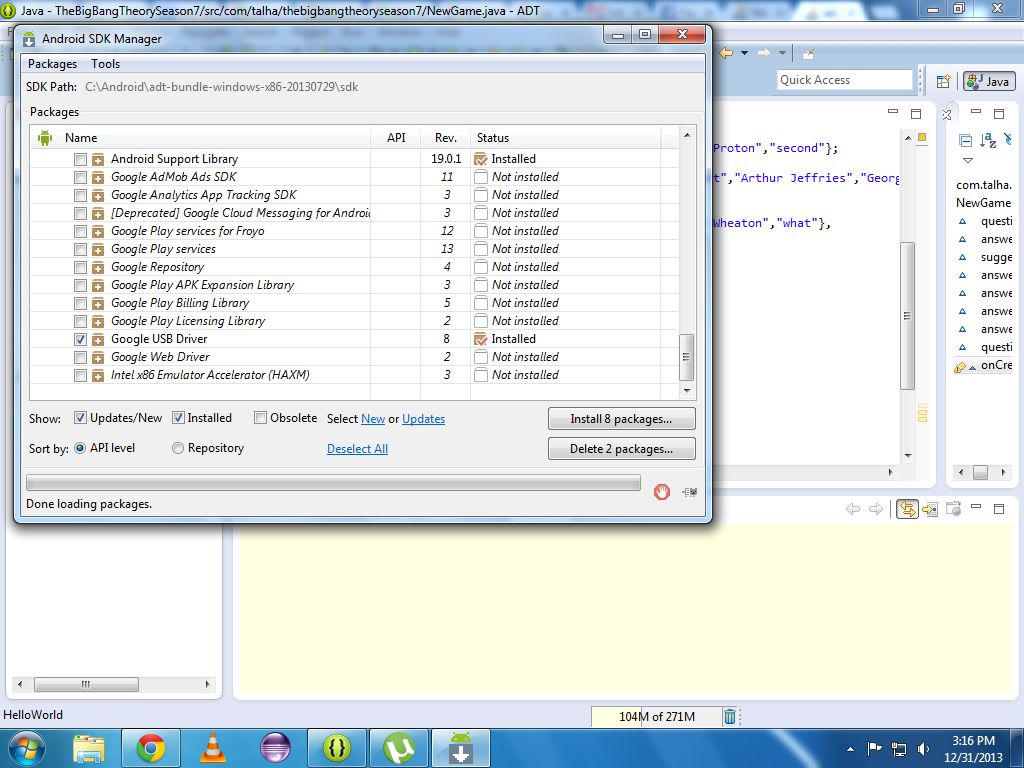Click Collapse All icon in Outline view
This screenshot has width=1024, height=768.
965,140
